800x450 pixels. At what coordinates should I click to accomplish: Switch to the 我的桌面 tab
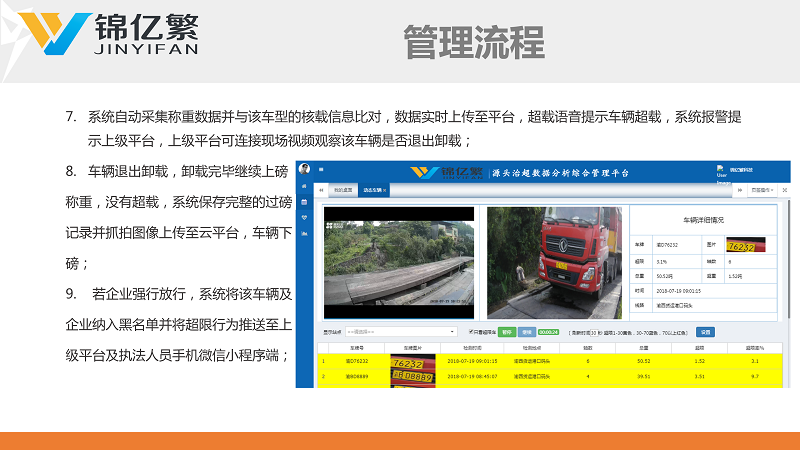(x=344, y=189)
